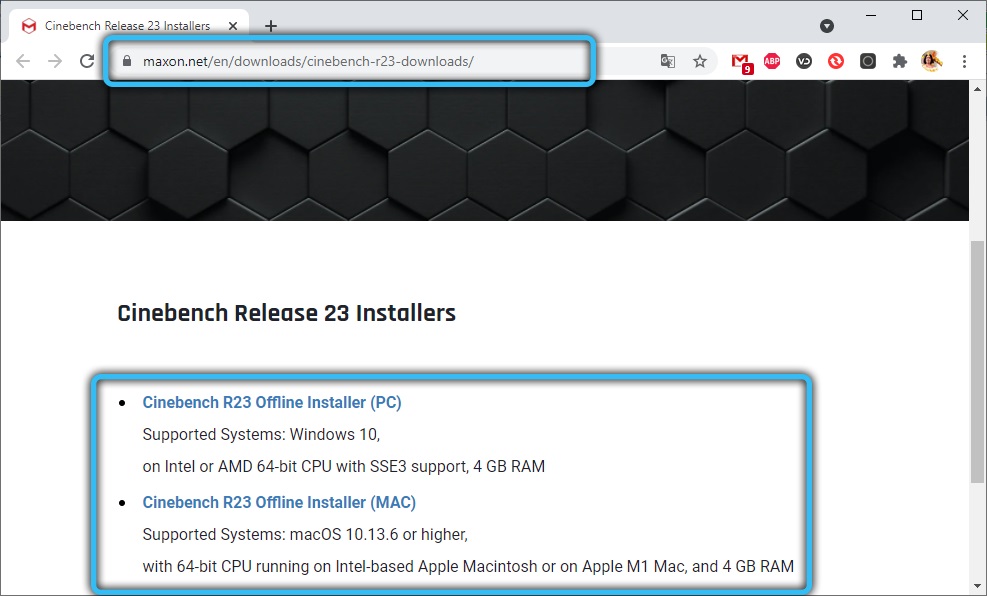Download Cinebench R23 Offline Installer (PC)
This screenshot has width=987, height=596.
271,402
